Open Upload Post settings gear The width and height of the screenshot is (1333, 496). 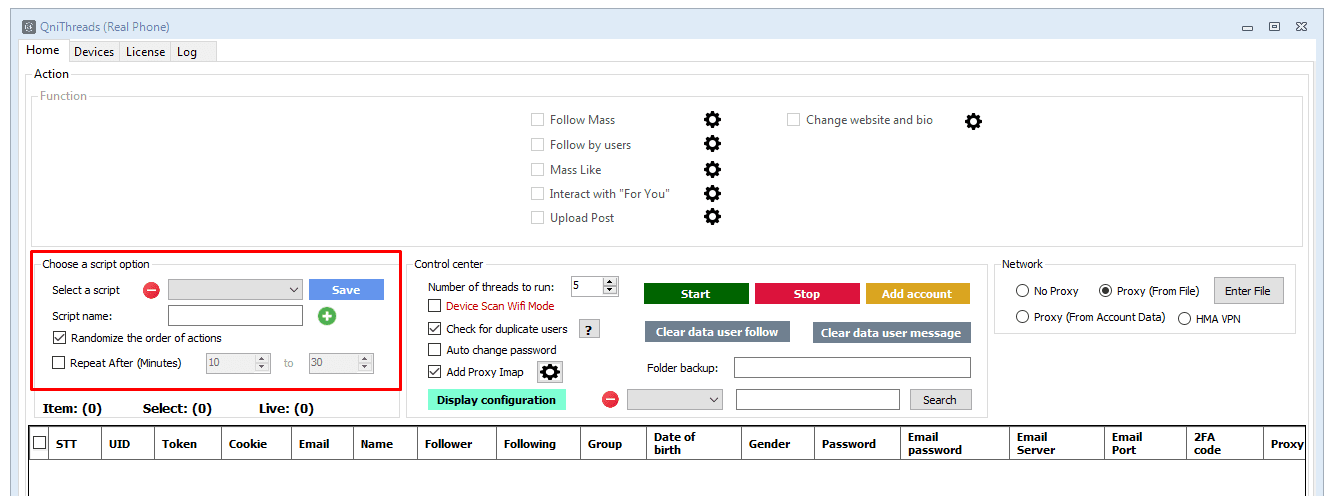pyautogui.click(x=712, y=217)
